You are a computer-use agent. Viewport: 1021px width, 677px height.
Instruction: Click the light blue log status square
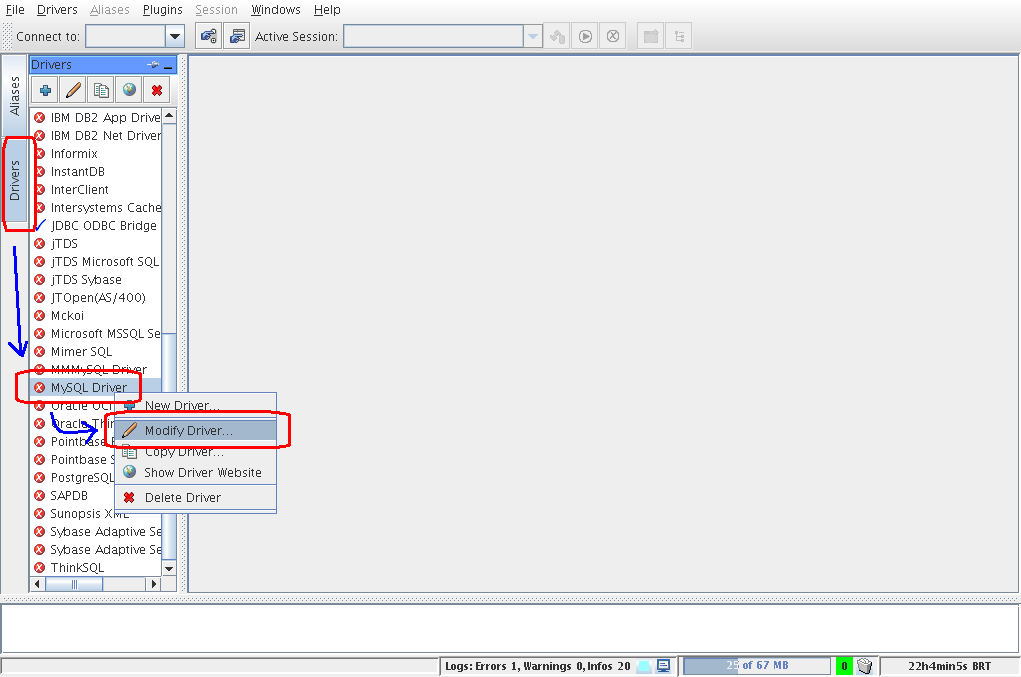(643, 666)
